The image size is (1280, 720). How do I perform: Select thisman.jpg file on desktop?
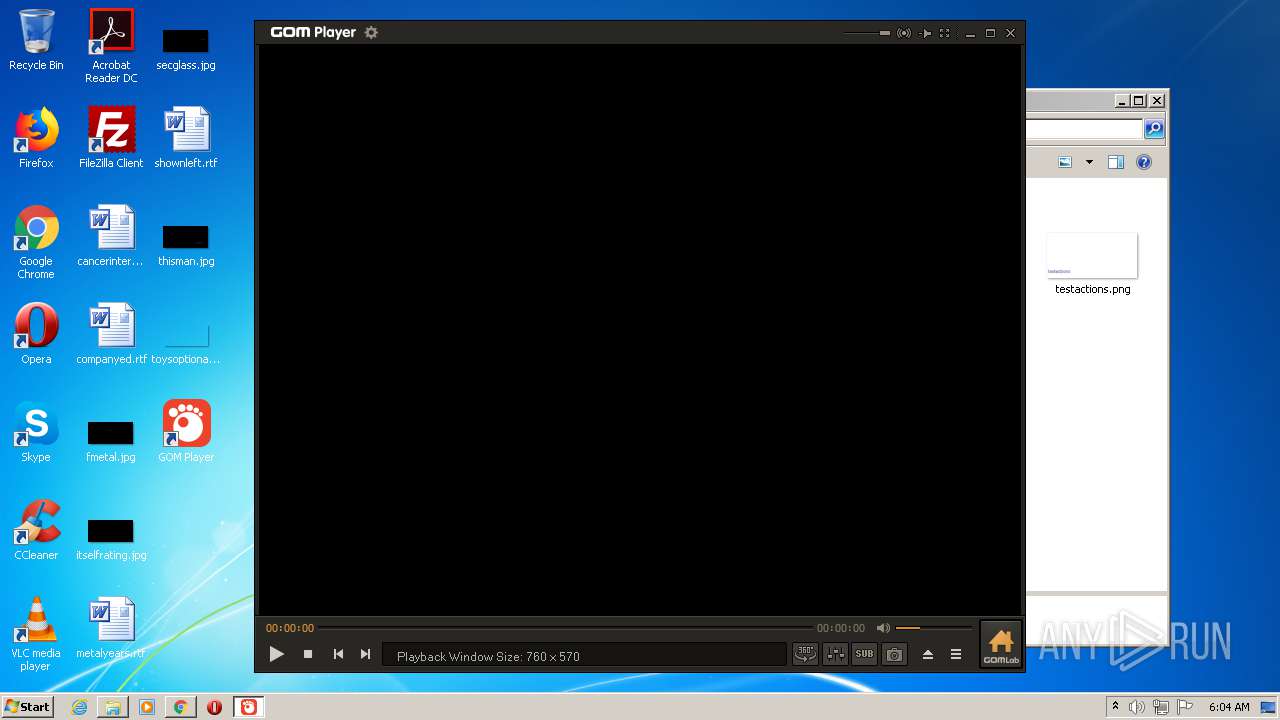point(186,245)
